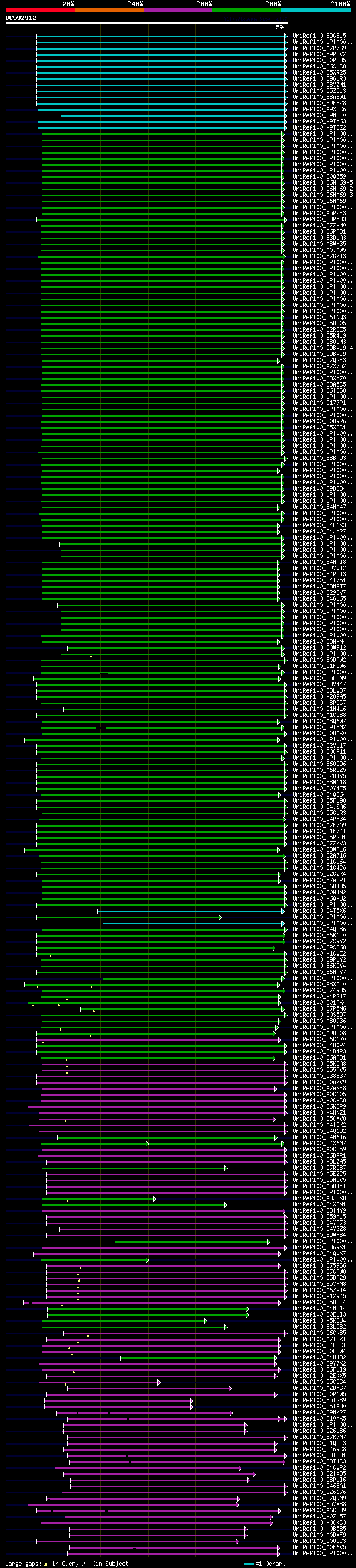This screenshot has width=356, height=1568.
Task: Click label UniRef100_A8J8X8
Action: [x=319, y=1198]
